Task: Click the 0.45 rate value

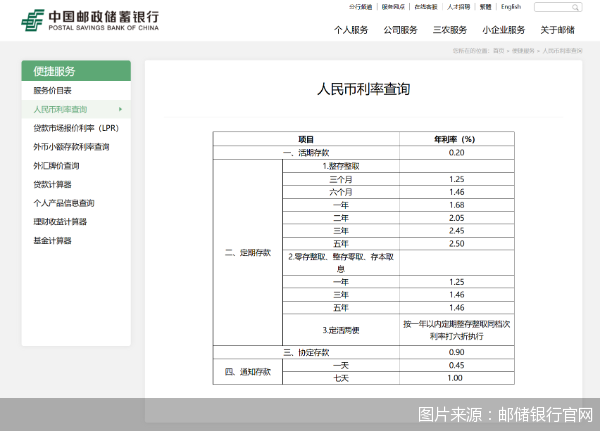Action: [457, 366]
